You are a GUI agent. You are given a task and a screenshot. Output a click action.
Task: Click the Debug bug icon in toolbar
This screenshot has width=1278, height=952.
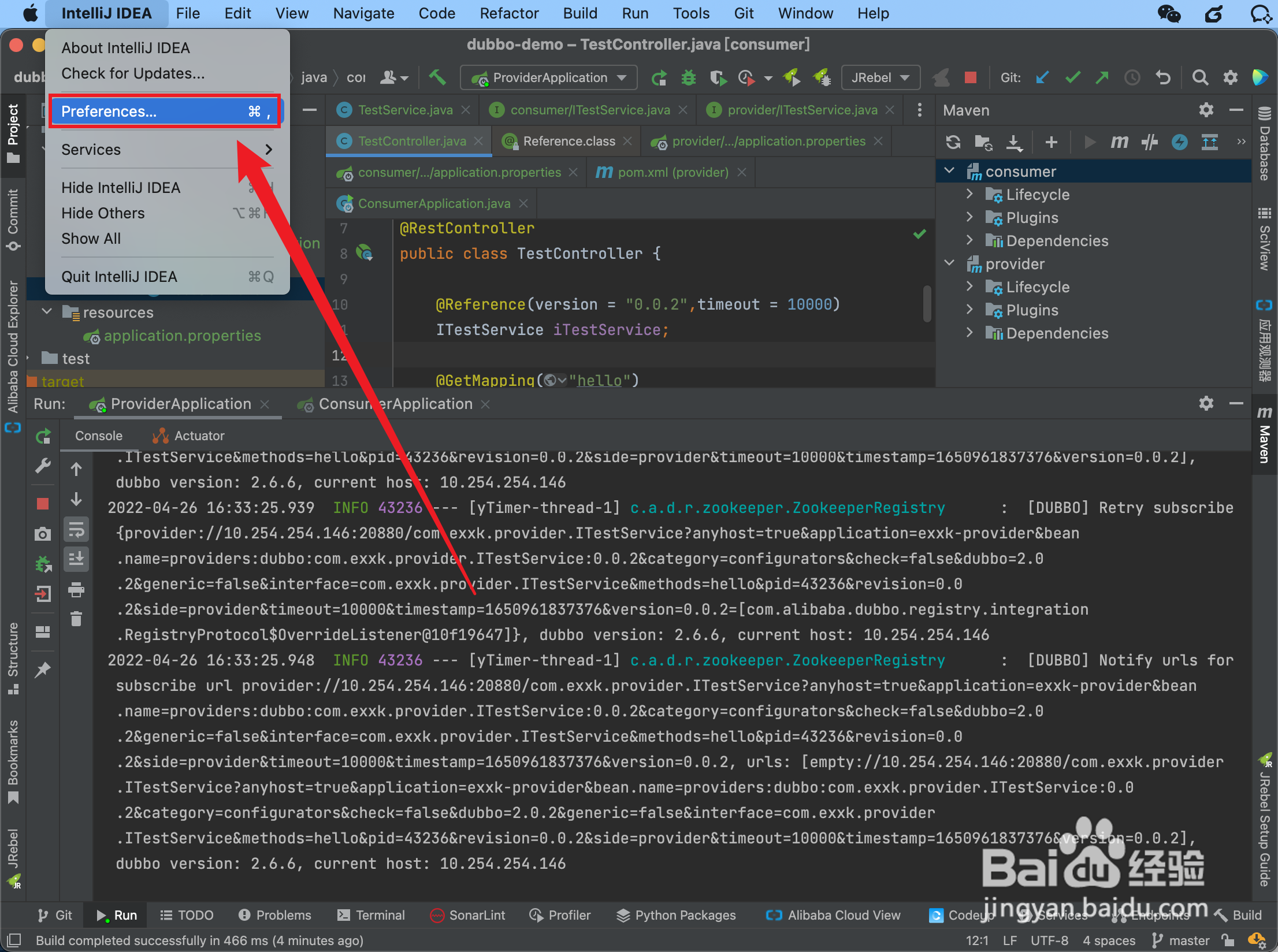(x=688, y=77)
